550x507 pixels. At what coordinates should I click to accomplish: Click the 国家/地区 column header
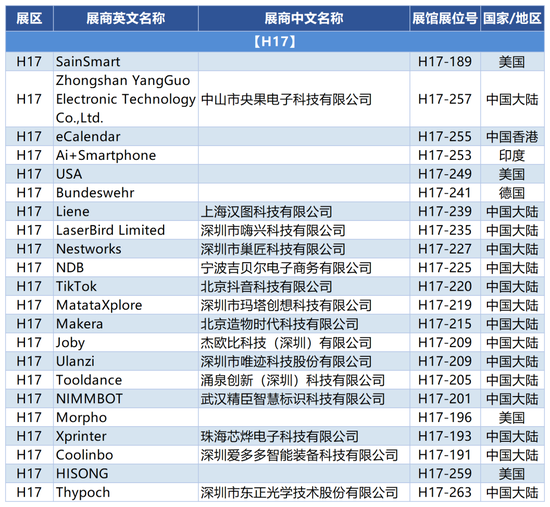(512, 18)
